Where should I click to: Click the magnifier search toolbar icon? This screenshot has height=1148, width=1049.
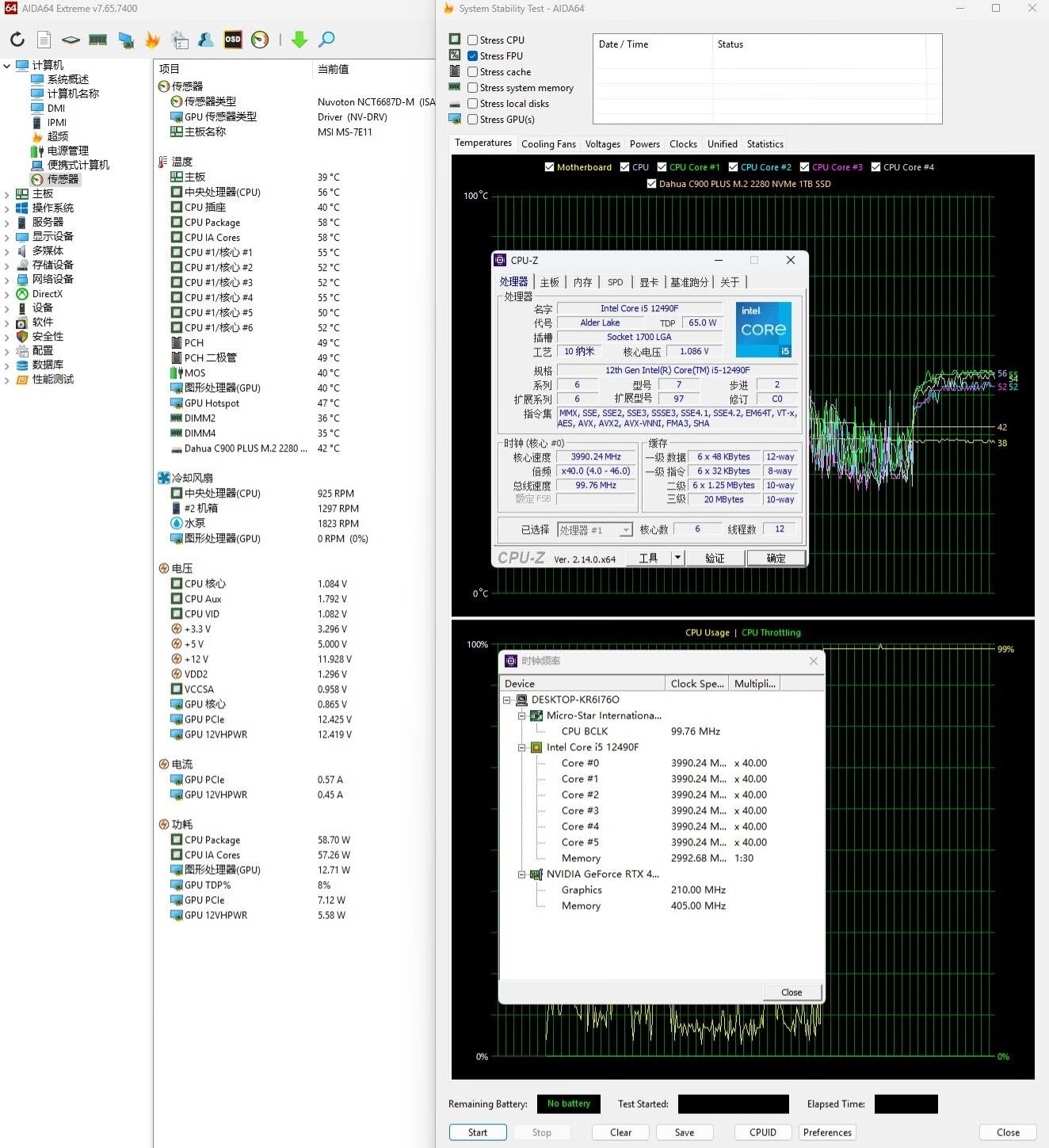326,40
